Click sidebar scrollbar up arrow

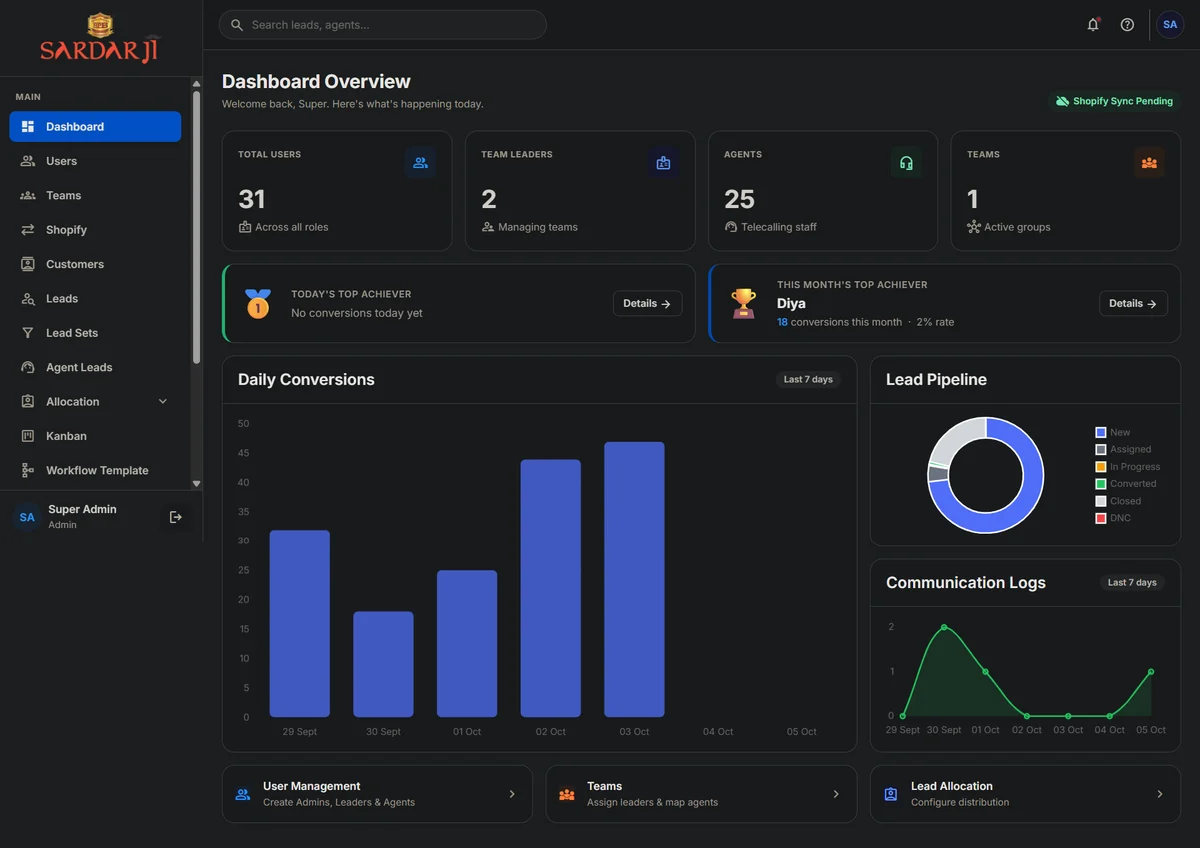click(196, 84)
